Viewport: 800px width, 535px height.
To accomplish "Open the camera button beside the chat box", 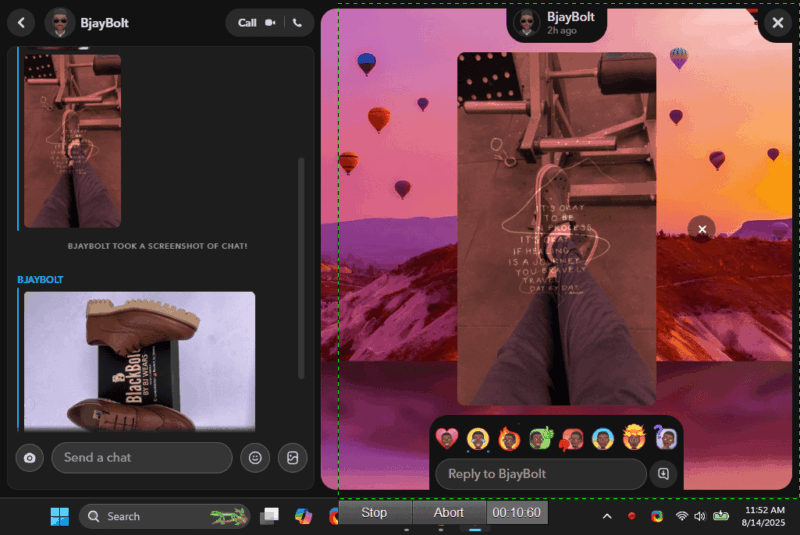I will pos(30,457).
